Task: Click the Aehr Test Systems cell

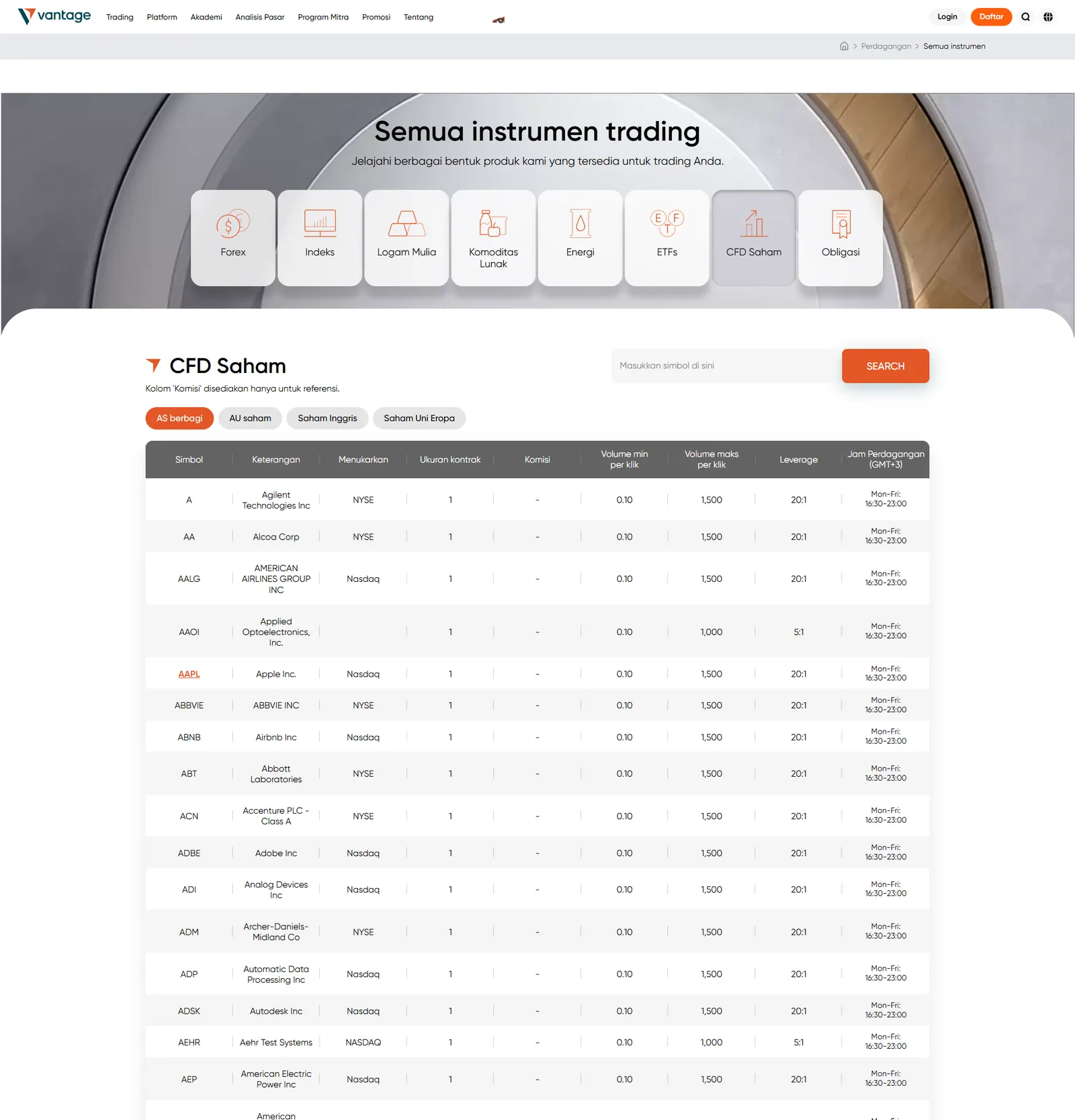Action: (276, 1043)
